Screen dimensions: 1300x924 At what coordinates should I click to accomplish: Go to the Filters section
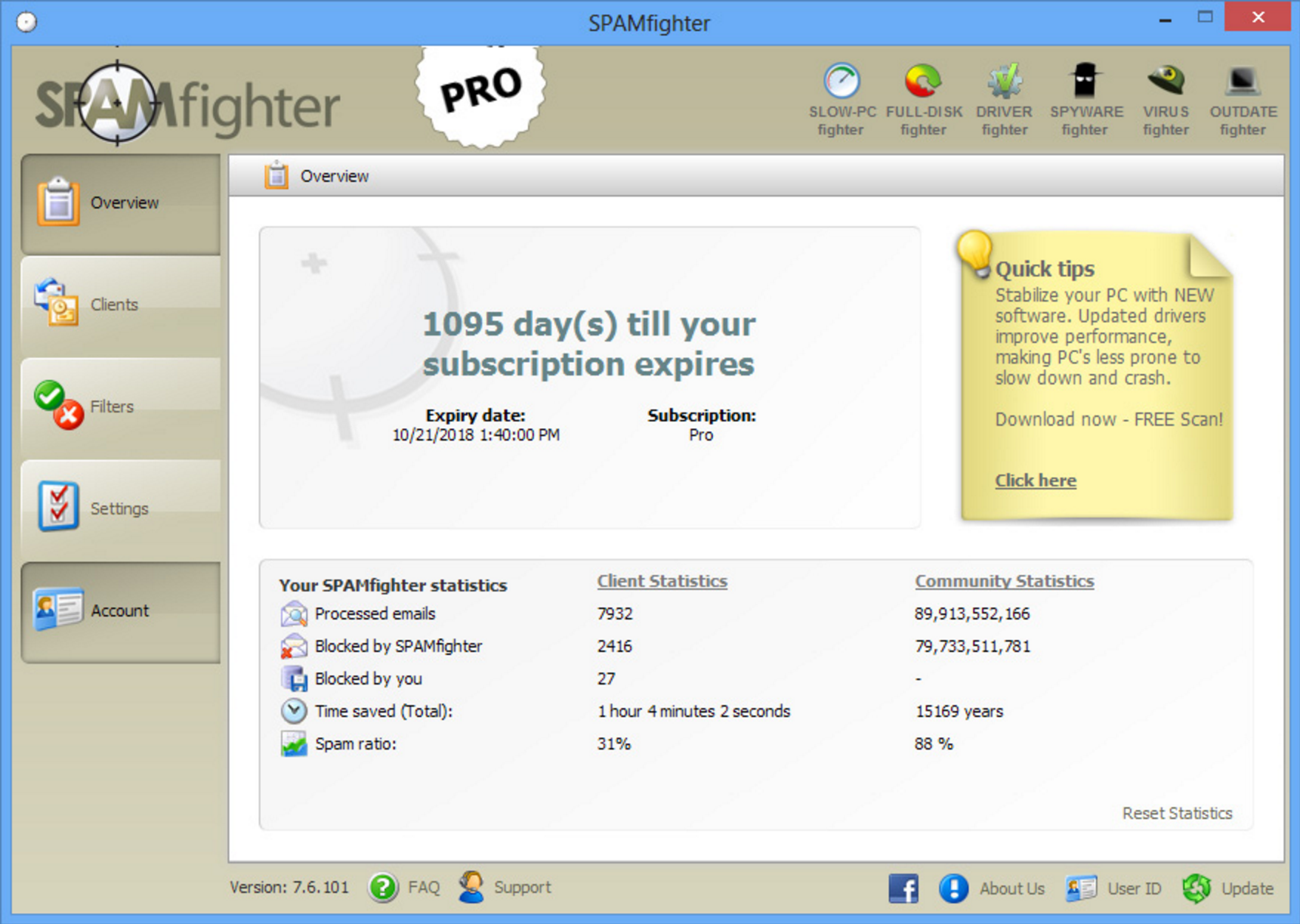[121, 407]
